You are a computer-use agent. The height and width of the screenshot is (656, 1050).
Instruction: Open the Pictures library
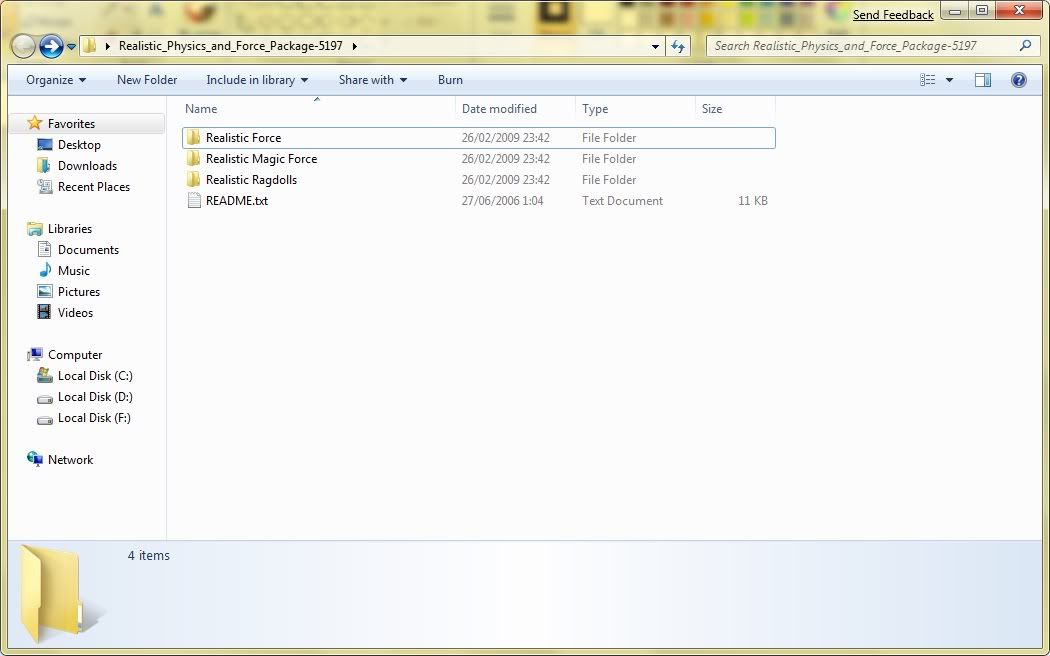pyautogui.click(x=78, y=292)
